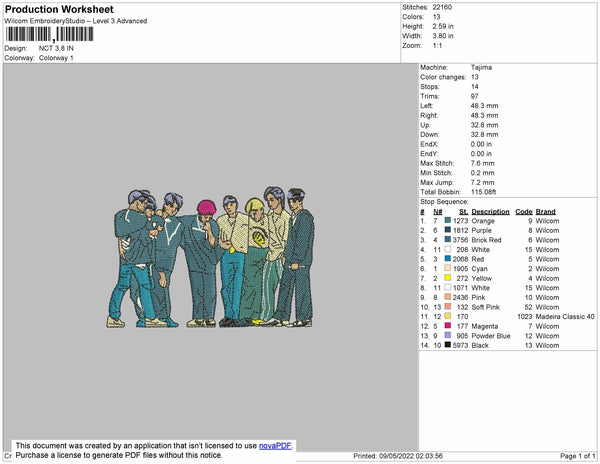Image resolution: width=600 pixels, height=464 pixels.
Task: Click the 'Stop Sequence:' heading
Action: click(x=444, y=202)
